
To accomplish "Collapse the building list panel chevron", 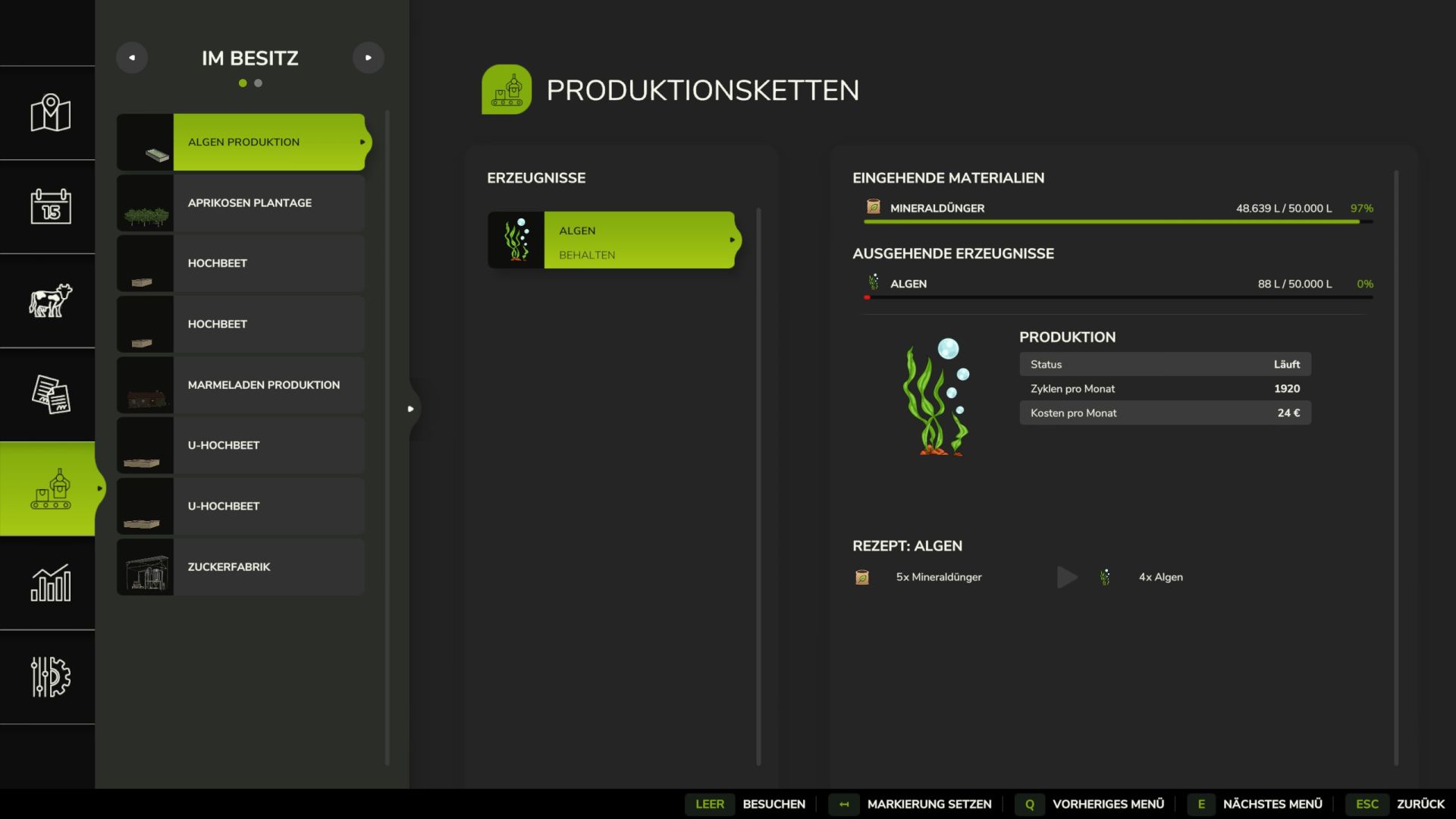I will pyautogui.click(x=410, y=408).
